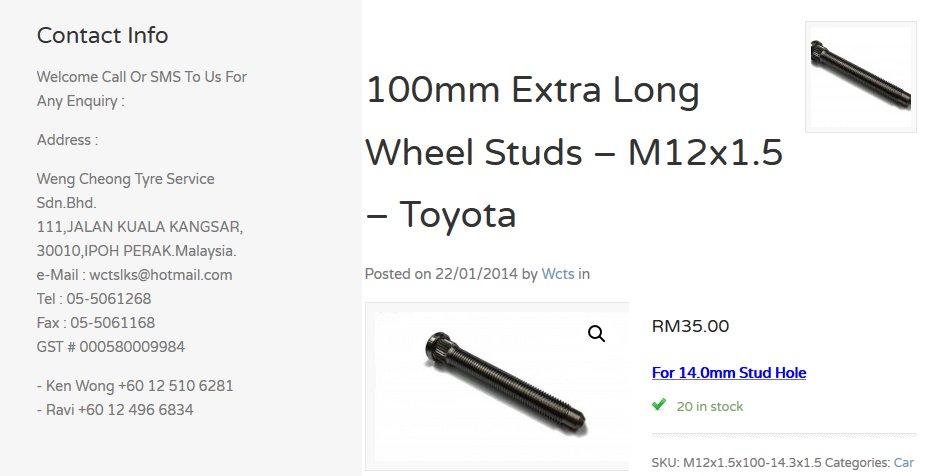Click Ken Wong's mobile number

pos(175,386)
